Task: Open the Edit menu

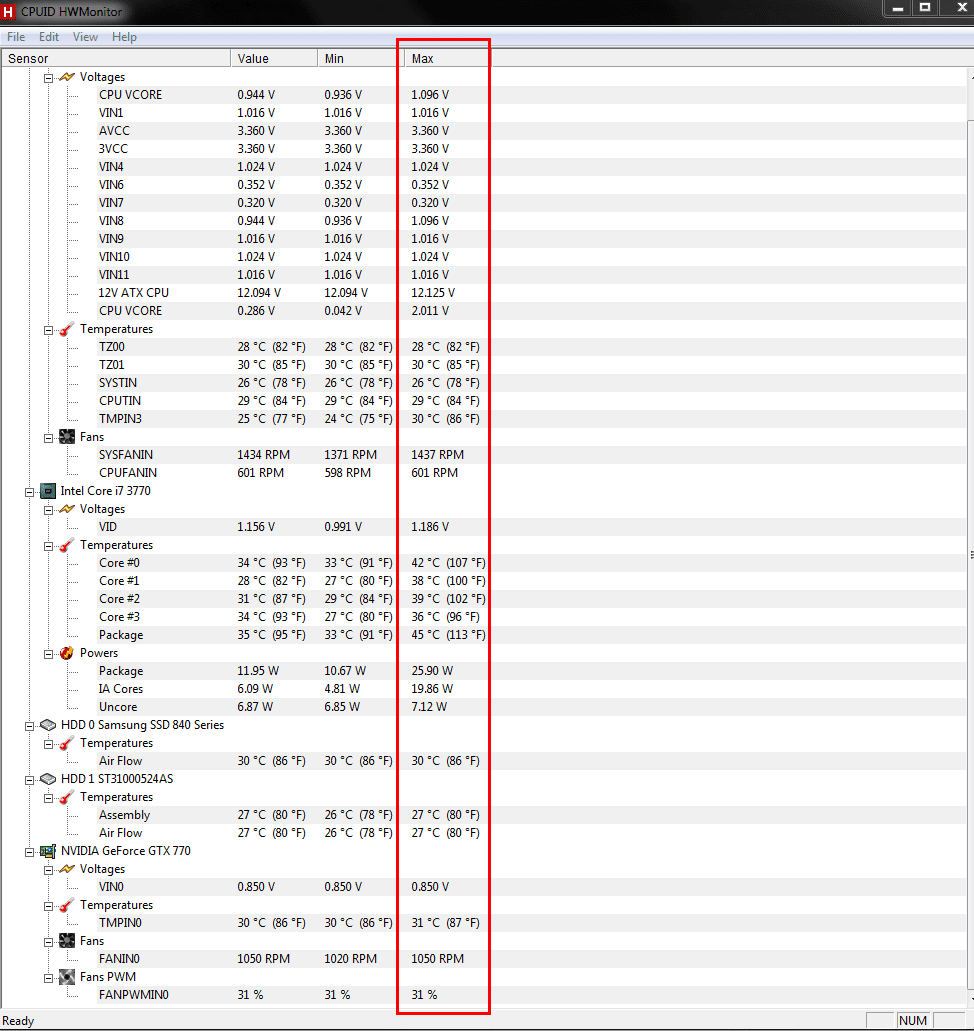Action: click(49, 37)
